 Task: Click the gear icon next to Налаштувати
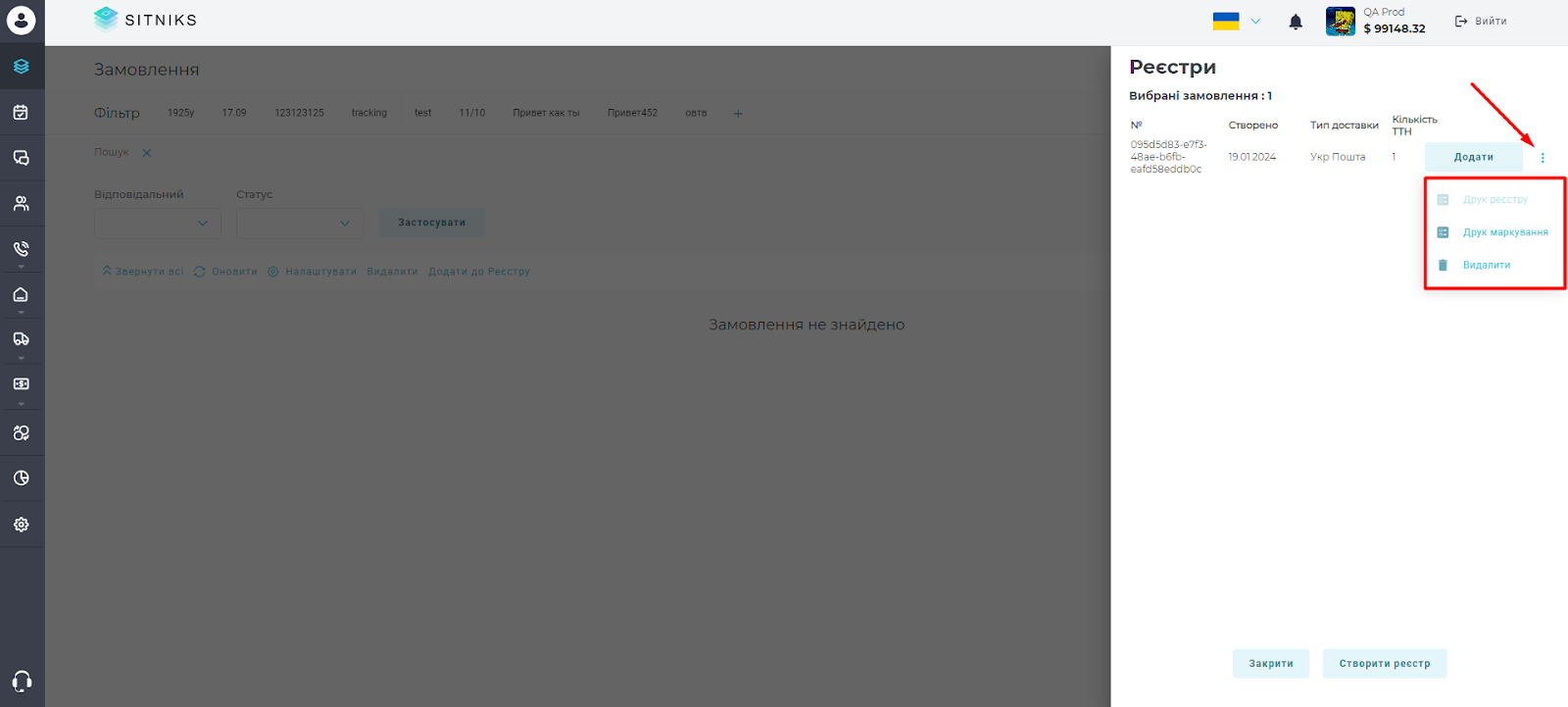click(x=273, y=272)
